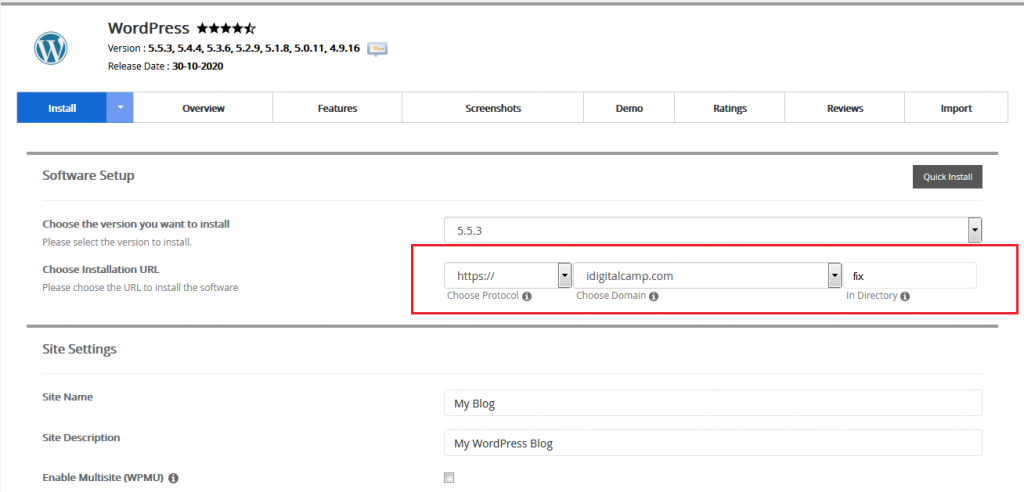Click the Quick Install button
The width and height of the screenshot is (1024, 492).
click(948, 177)
